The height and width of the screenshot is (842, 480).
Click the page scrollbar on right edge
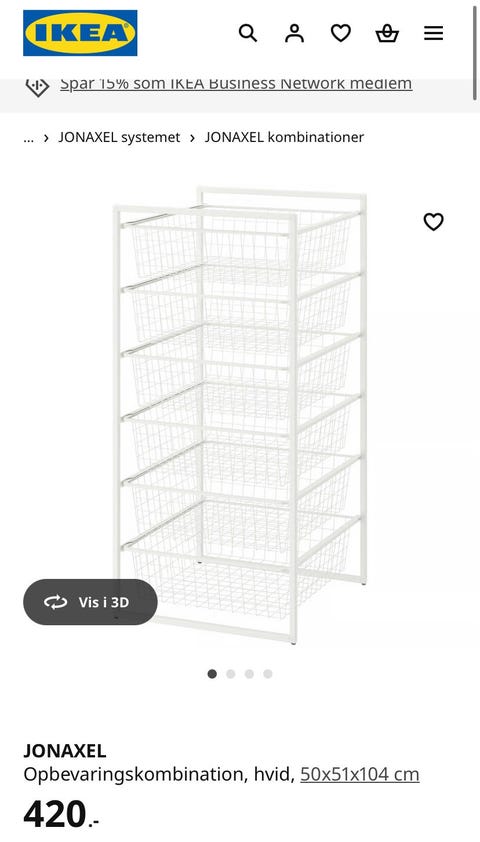click(x=475, y=51)
